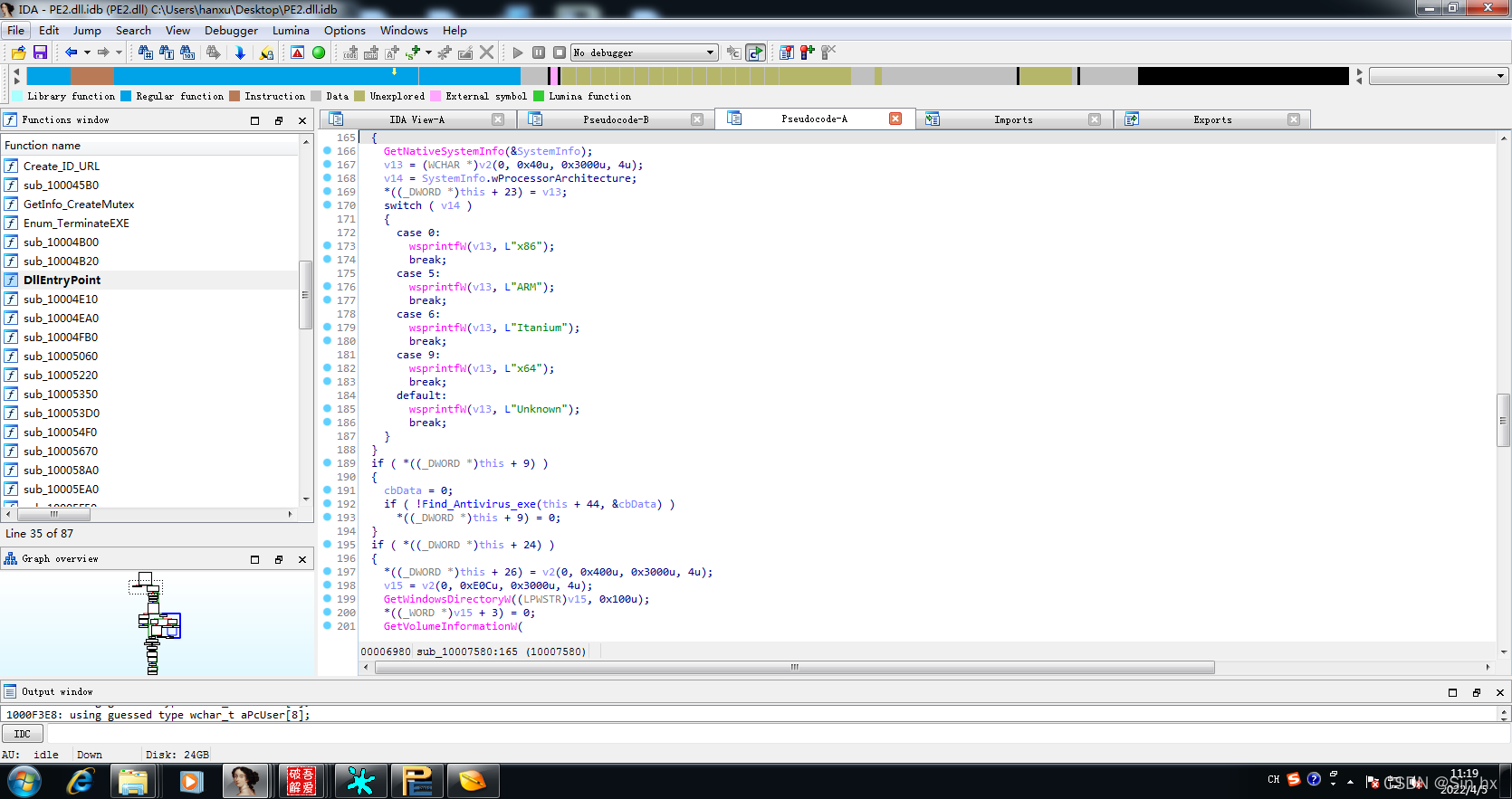This screenshot has width=1512, height=799.
Task: Jump forward with the gray right arrow
Action: [x=103, y=52]
